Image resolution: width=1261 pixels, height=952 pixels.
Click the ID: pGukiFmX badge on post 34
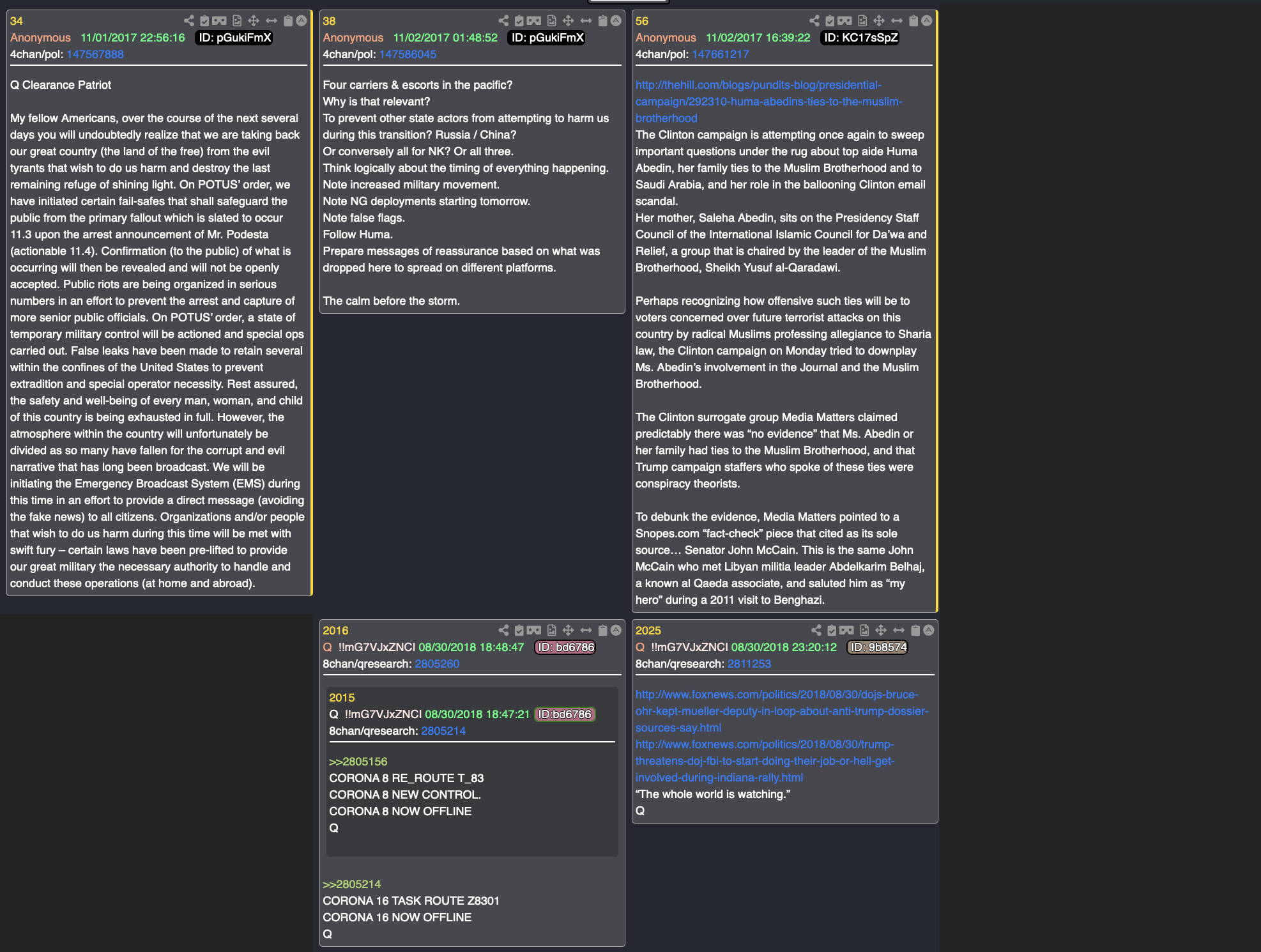pyautogui.click(x=234, y=38)
